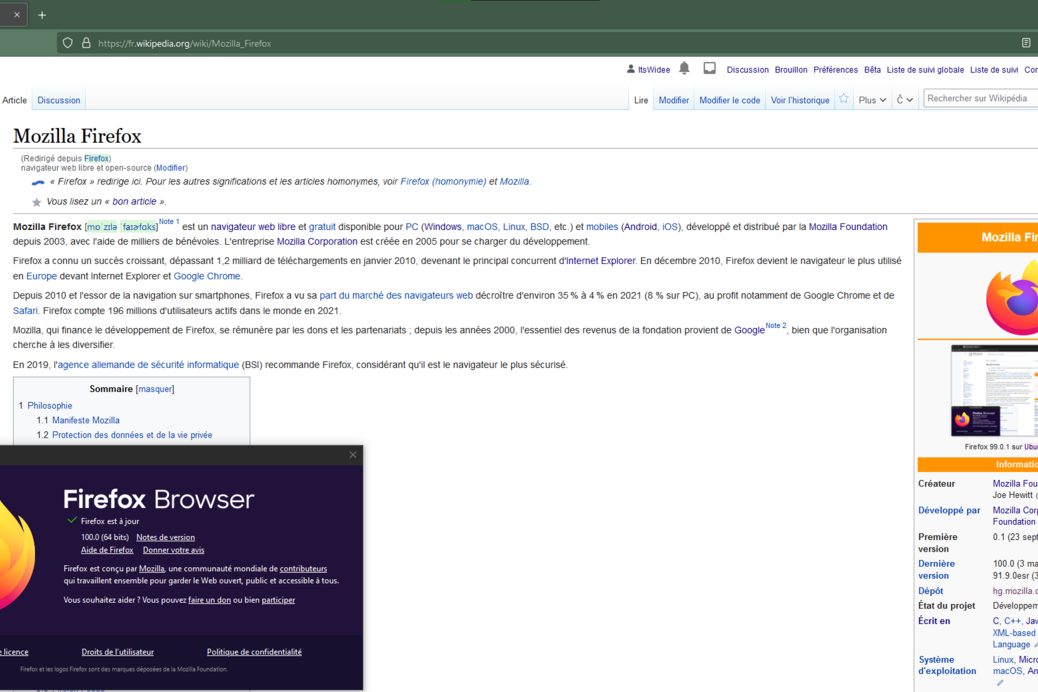This screenshot has height=692, width=1038.
Task: Open Firefox 99.0.1 screenshot thumbnail
Action: [x=994, y=391]
